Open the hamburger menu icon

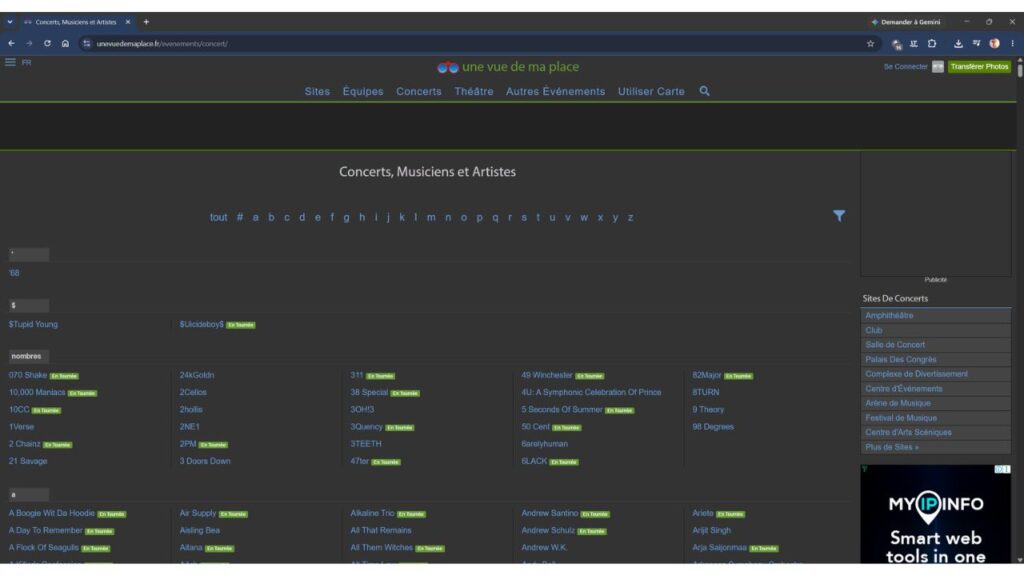coord(10,62)
